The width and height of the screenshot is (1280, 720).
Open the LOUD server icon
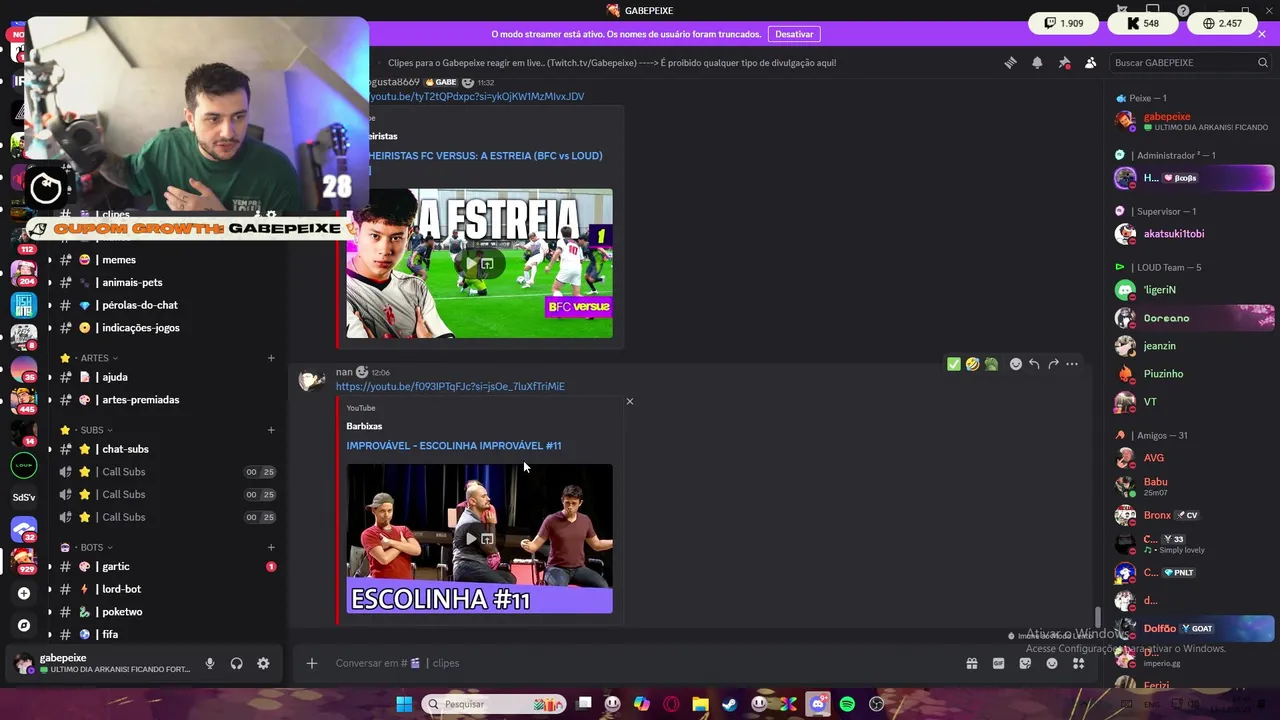click(x=24, y=465)
